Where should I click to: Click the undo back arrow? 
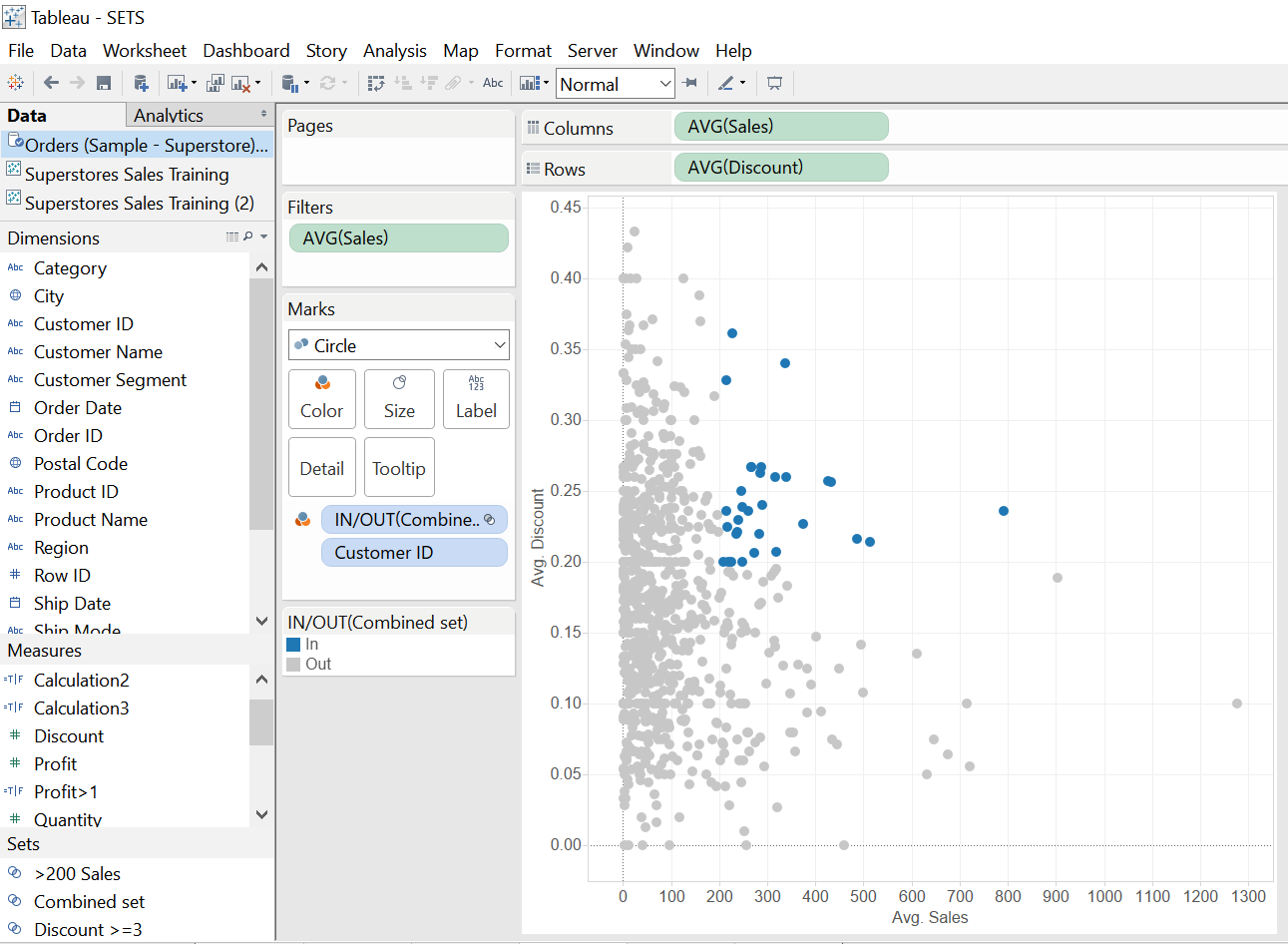pyautogui.click(x=51, y=83)
